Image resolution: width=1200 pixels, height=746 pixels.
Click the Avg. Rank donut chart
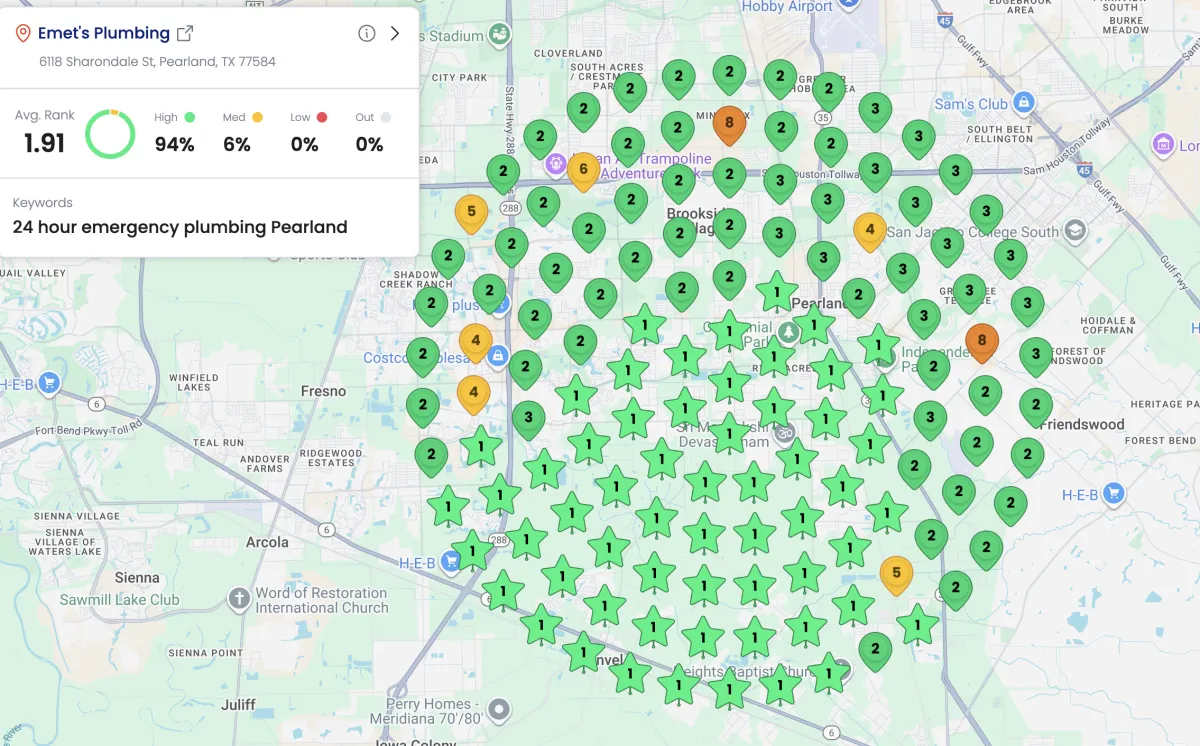click(x=110, y=134)
